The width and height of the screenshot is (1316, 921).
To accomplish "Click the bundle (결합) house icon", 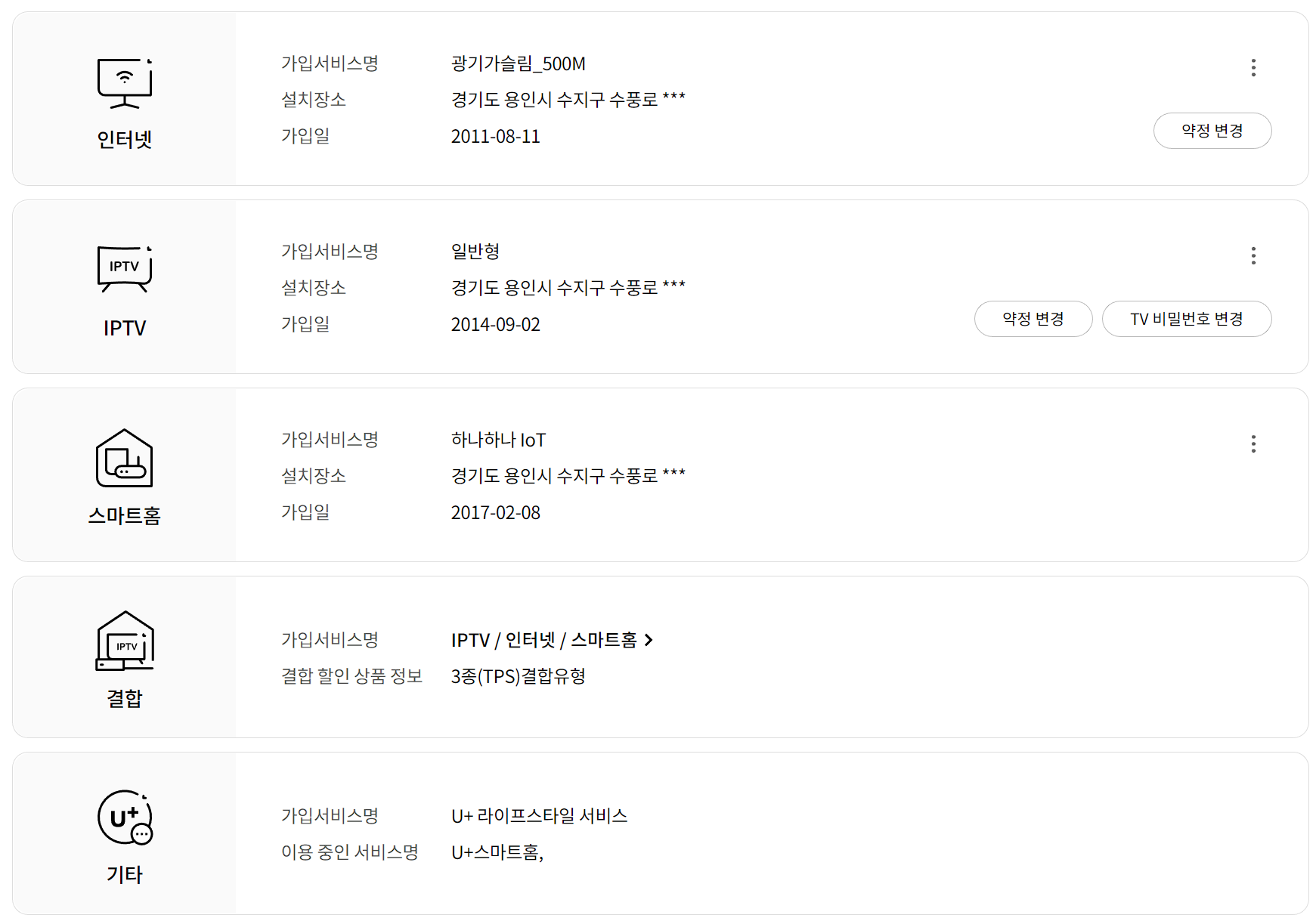I will click(125, 641).
